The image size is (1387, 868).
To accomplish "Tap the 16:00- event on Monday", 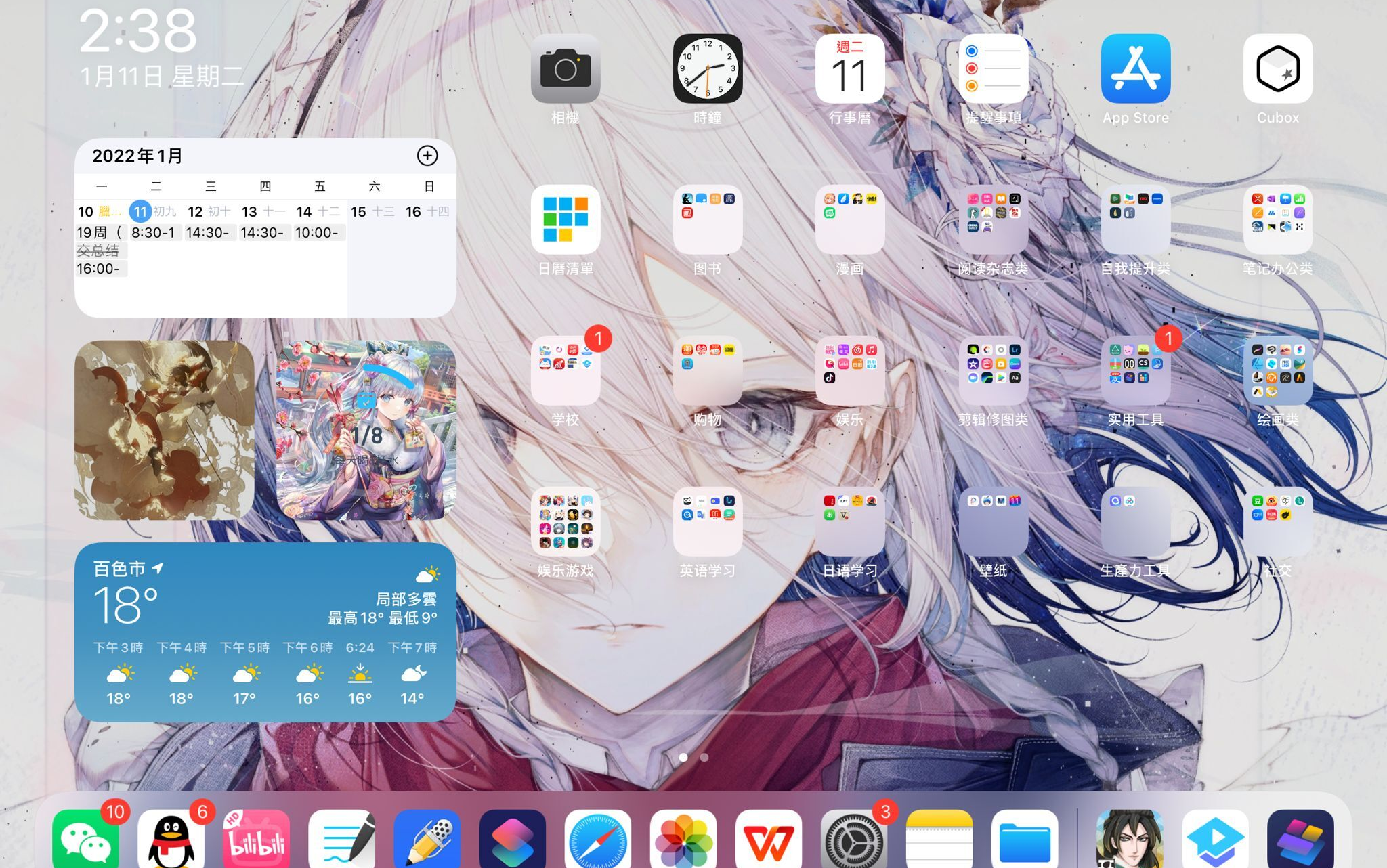I will (101, 269).
